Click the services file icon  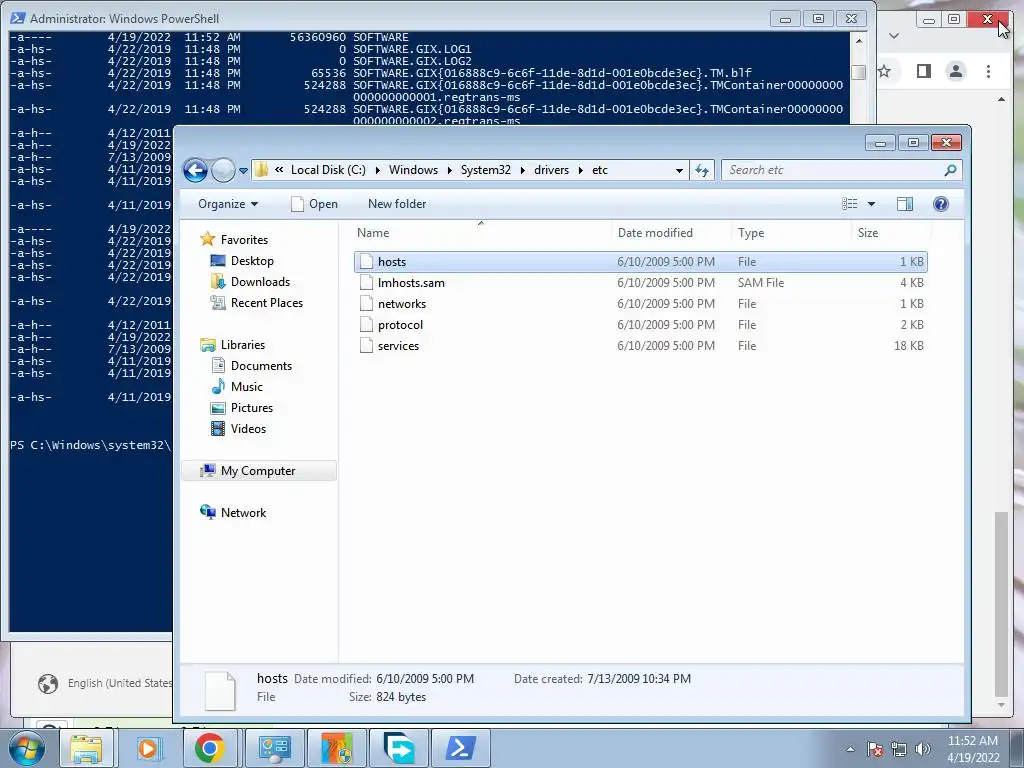pos(366,345)
